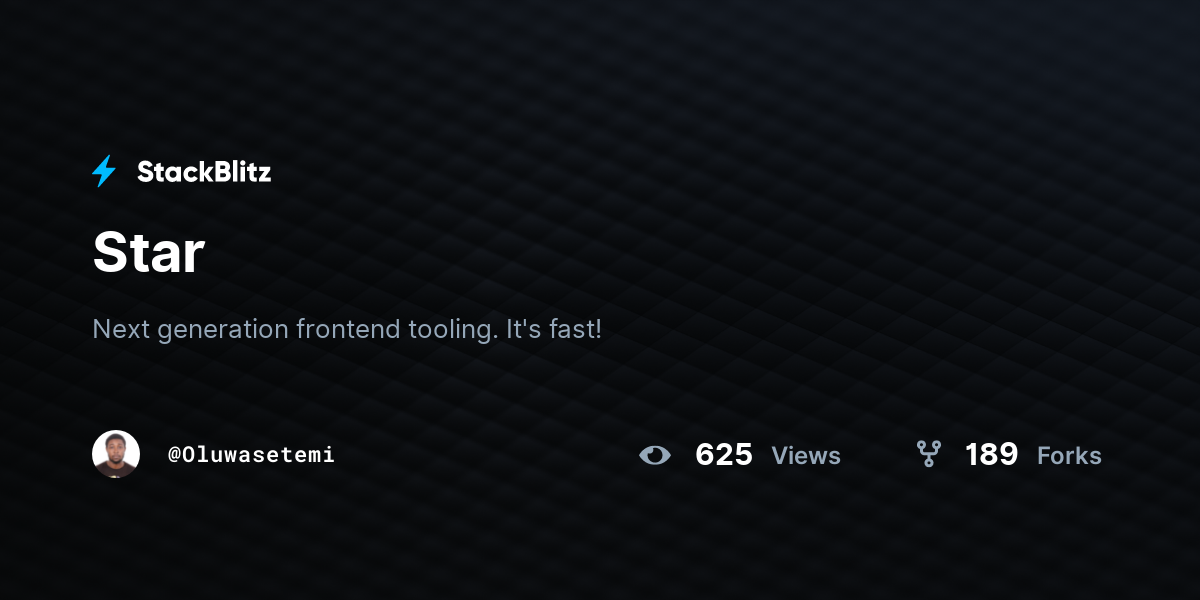Viewport: 1200px width, 600px height.
Task: Click the word "tooling." in the description
Action: (x=452, y=329)
